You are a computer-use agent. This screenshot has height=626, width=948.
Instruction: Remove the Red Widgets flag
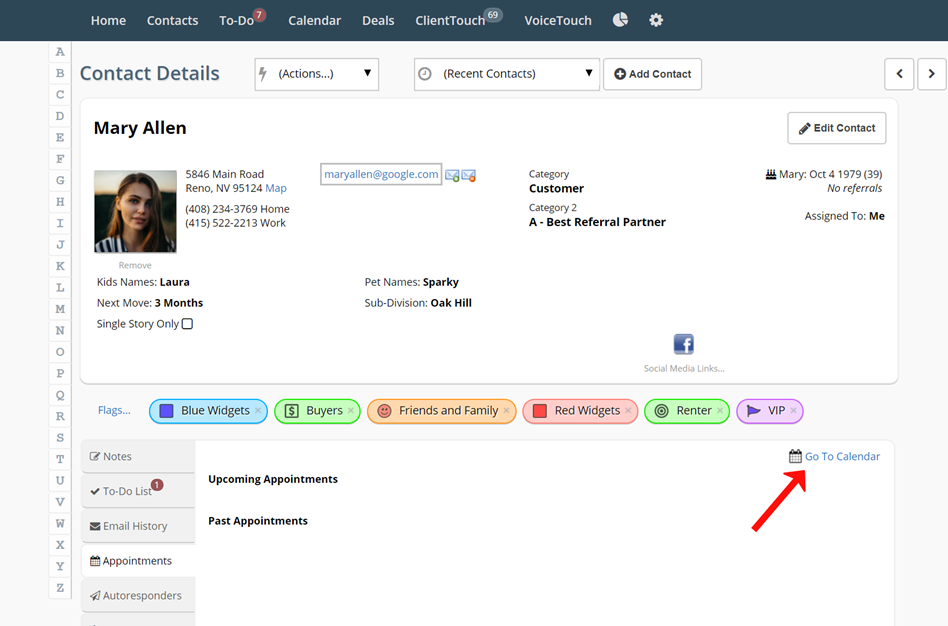(628, 411)
